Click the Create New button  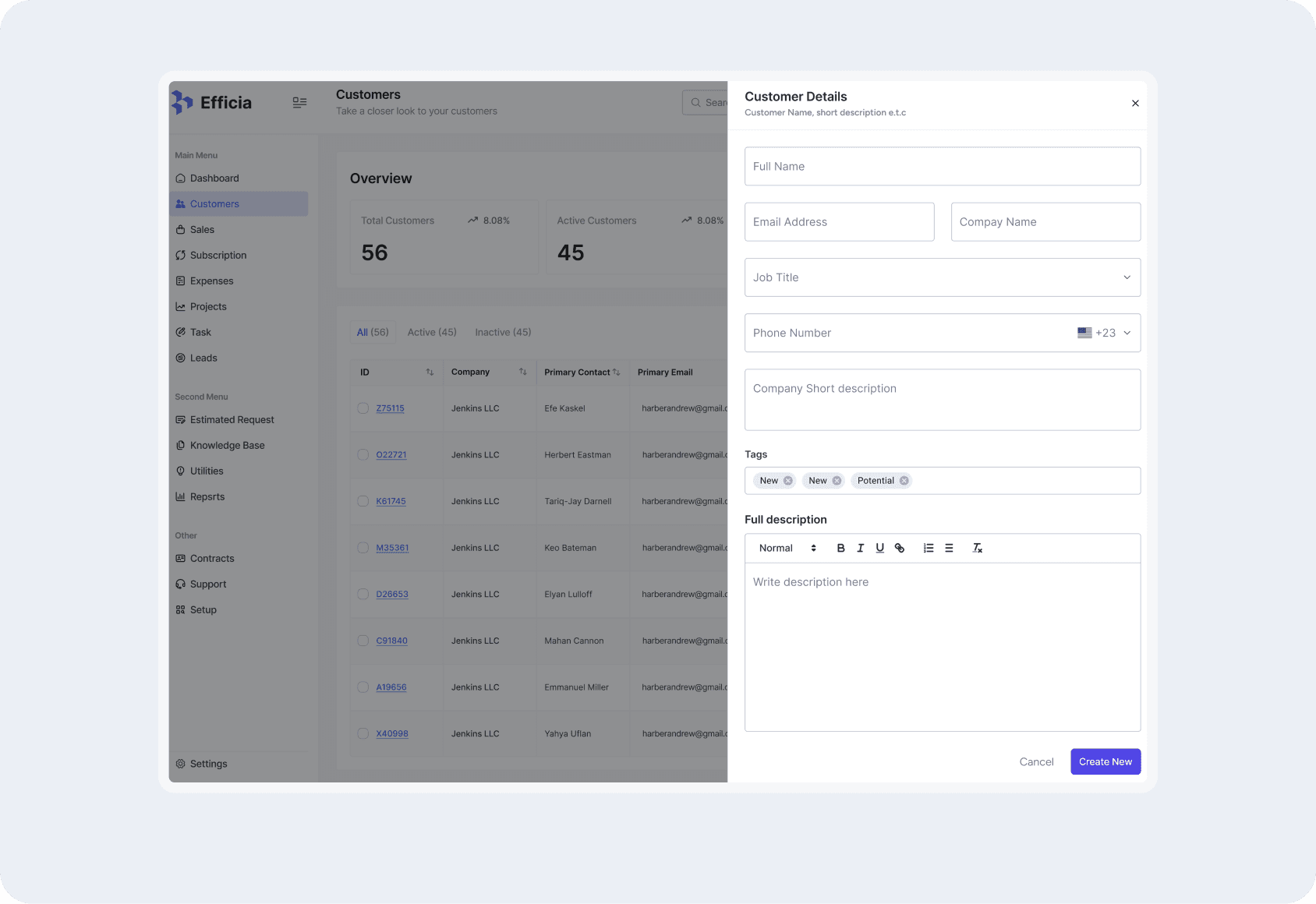click(1106, 761)
